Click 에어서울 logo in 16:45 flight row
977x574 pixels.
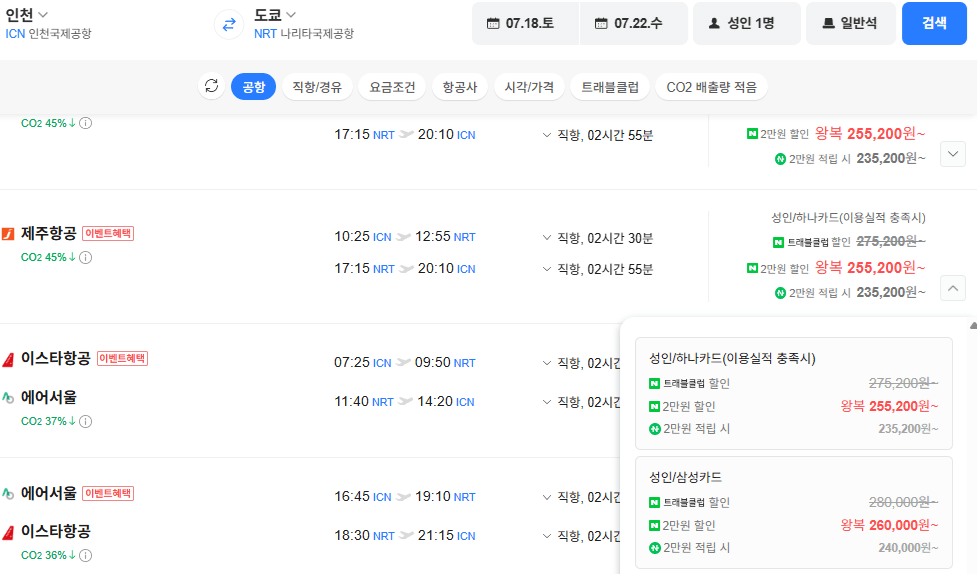pyautogui.click(x=8, y=494)
